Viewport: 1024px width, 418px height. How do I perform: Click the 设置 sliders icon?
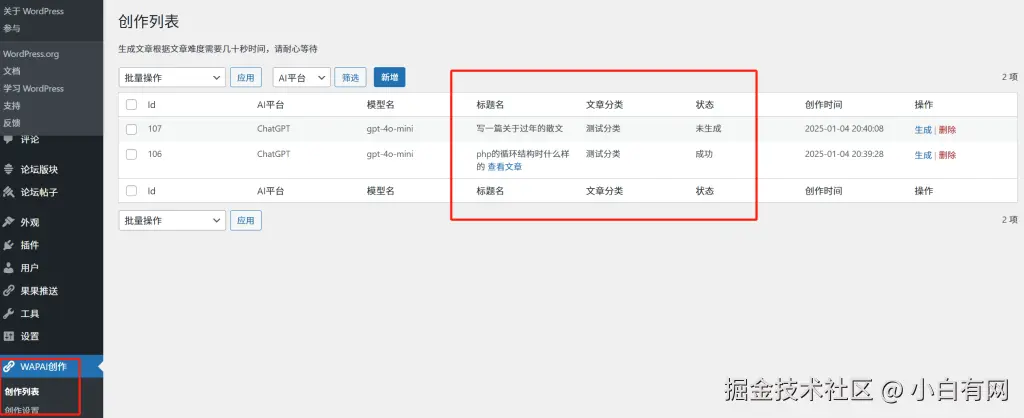pos(8,336)
